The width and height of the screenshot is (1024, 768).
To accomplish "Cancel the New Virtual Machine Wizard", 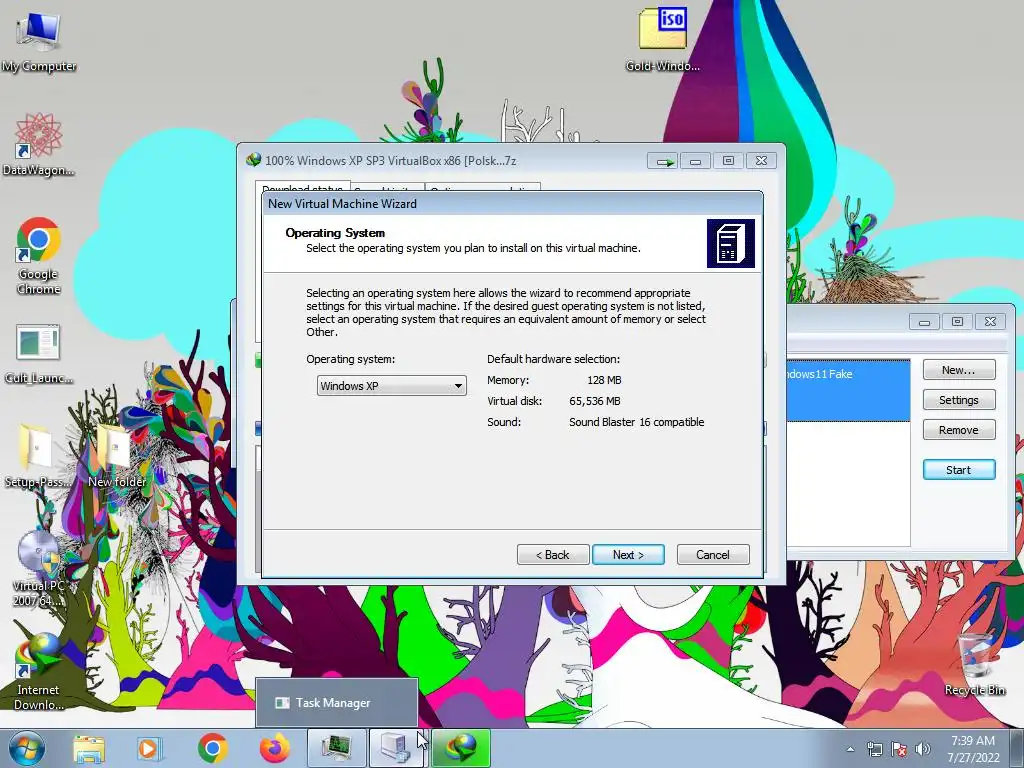I will pos(713,554).
